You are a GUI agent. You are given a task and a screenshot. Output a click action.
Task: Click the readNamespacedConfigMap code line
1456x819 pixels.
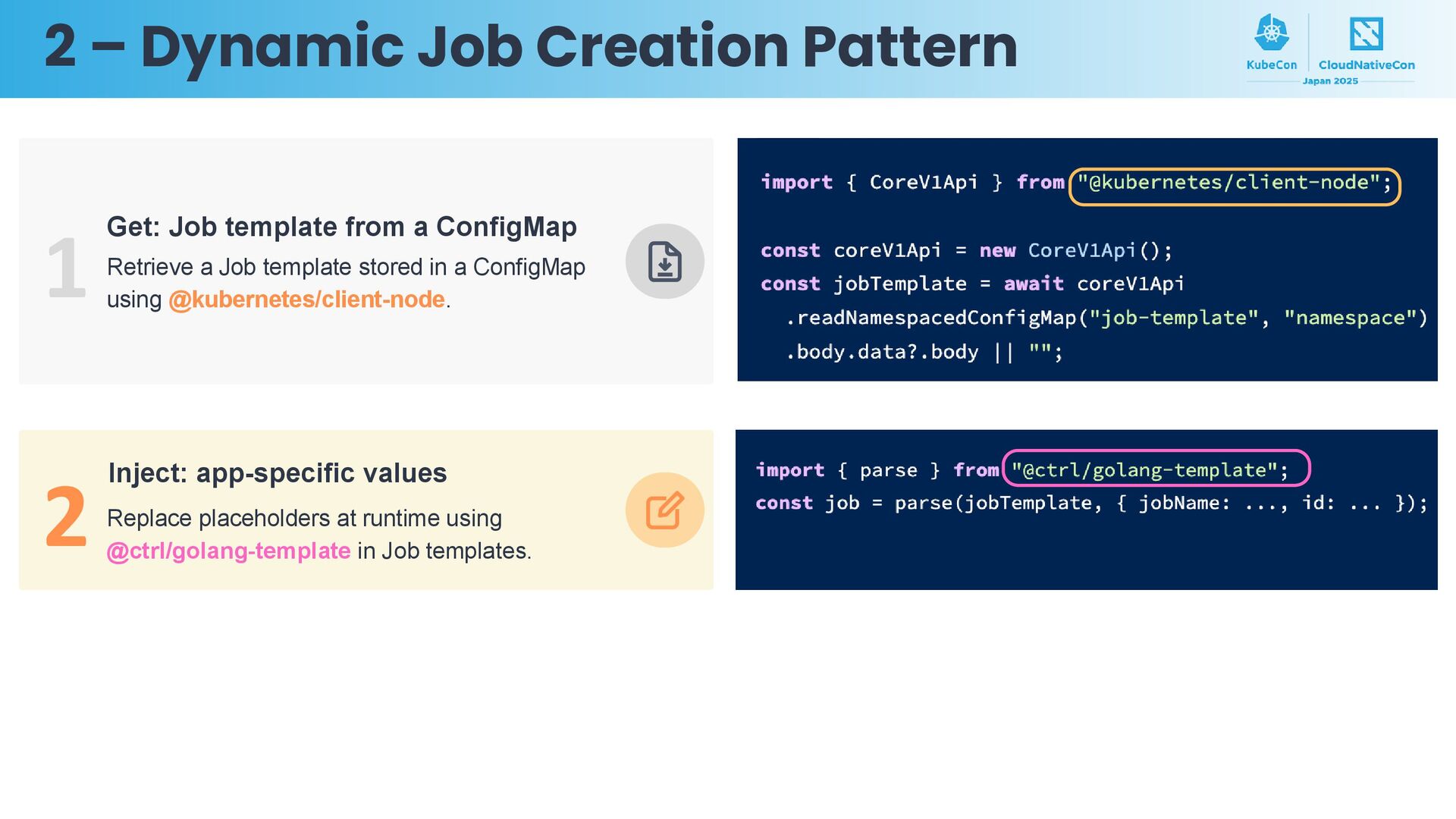pos(1106,318)
